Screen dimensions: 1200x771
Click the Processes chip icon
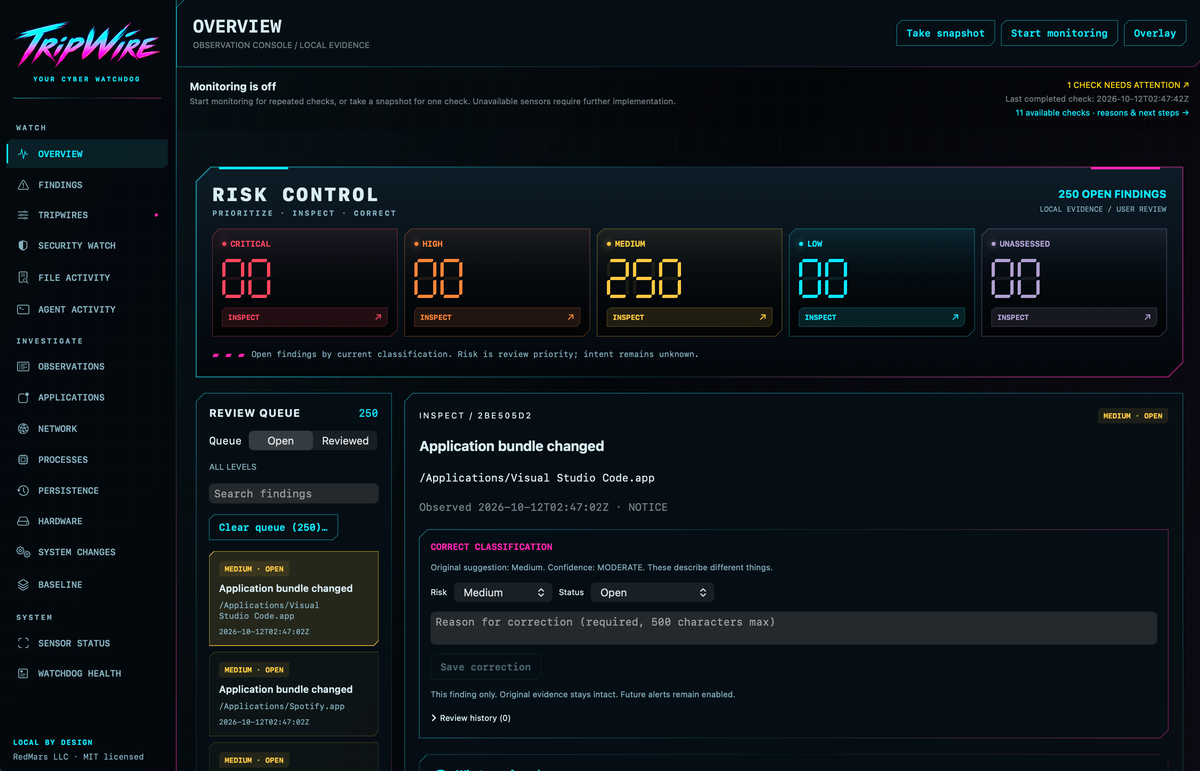click(x=23, y=459)
